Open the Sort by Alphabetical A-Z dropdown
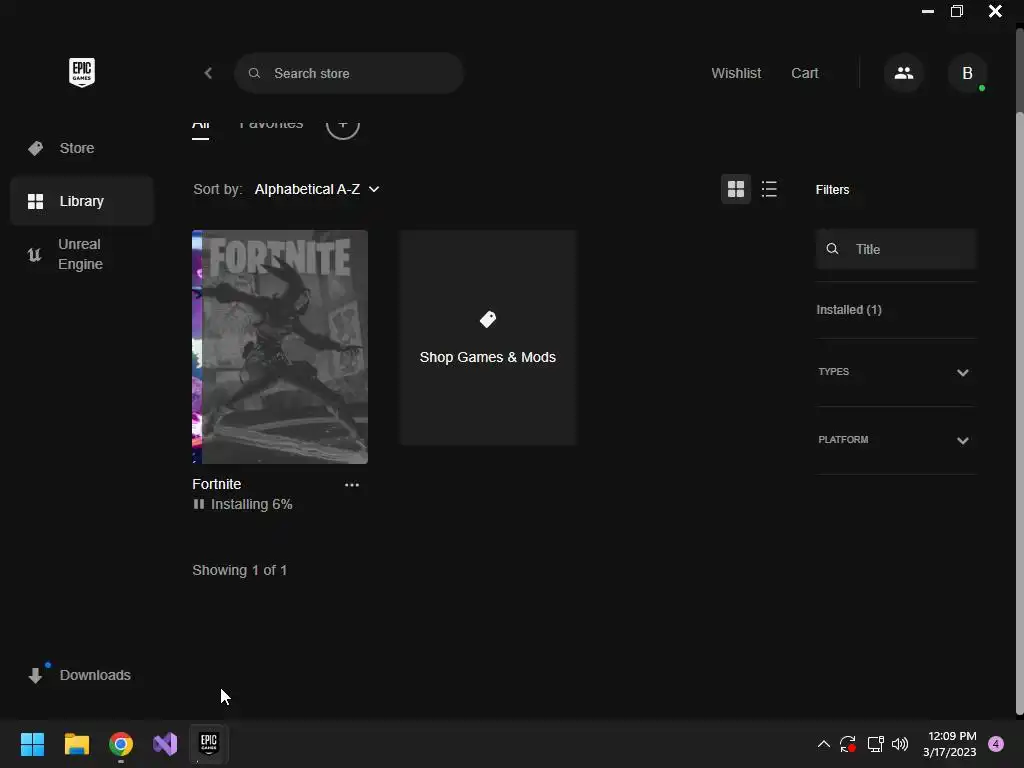 point(317,189)
